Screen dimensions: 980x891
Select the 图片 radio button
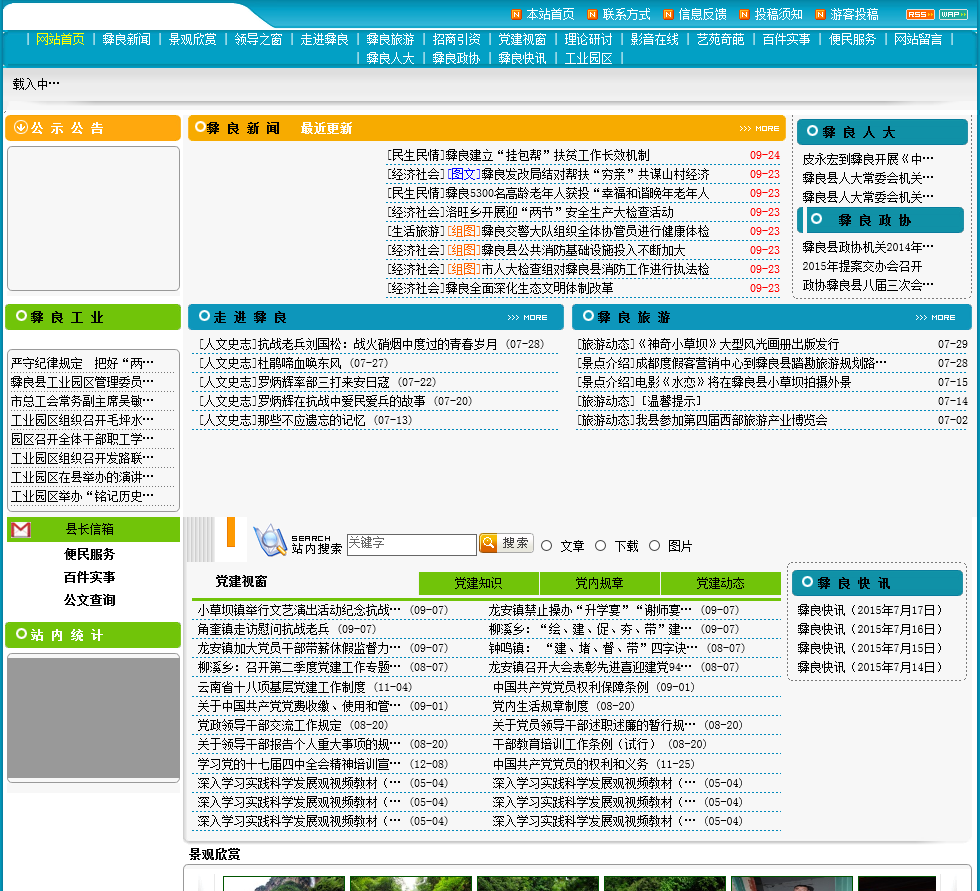coord(654,546)
